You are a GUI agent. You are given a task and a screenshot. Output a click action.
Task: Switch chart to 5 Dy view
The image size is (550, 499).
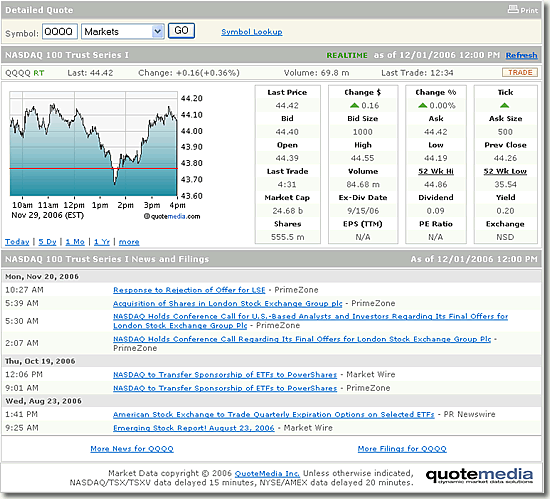point(47,242)
